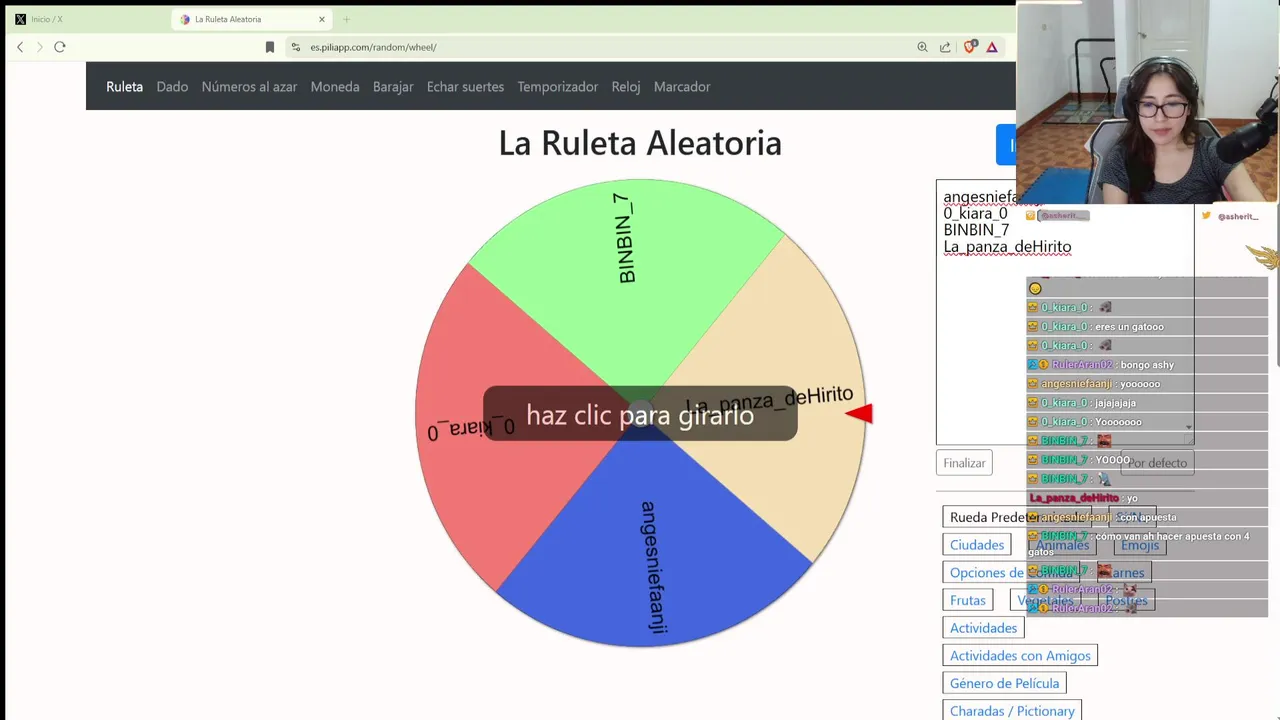The image size is (1280, 720).
Task: Choose the Ciudades preset
Action: click(x=977, y=545)
